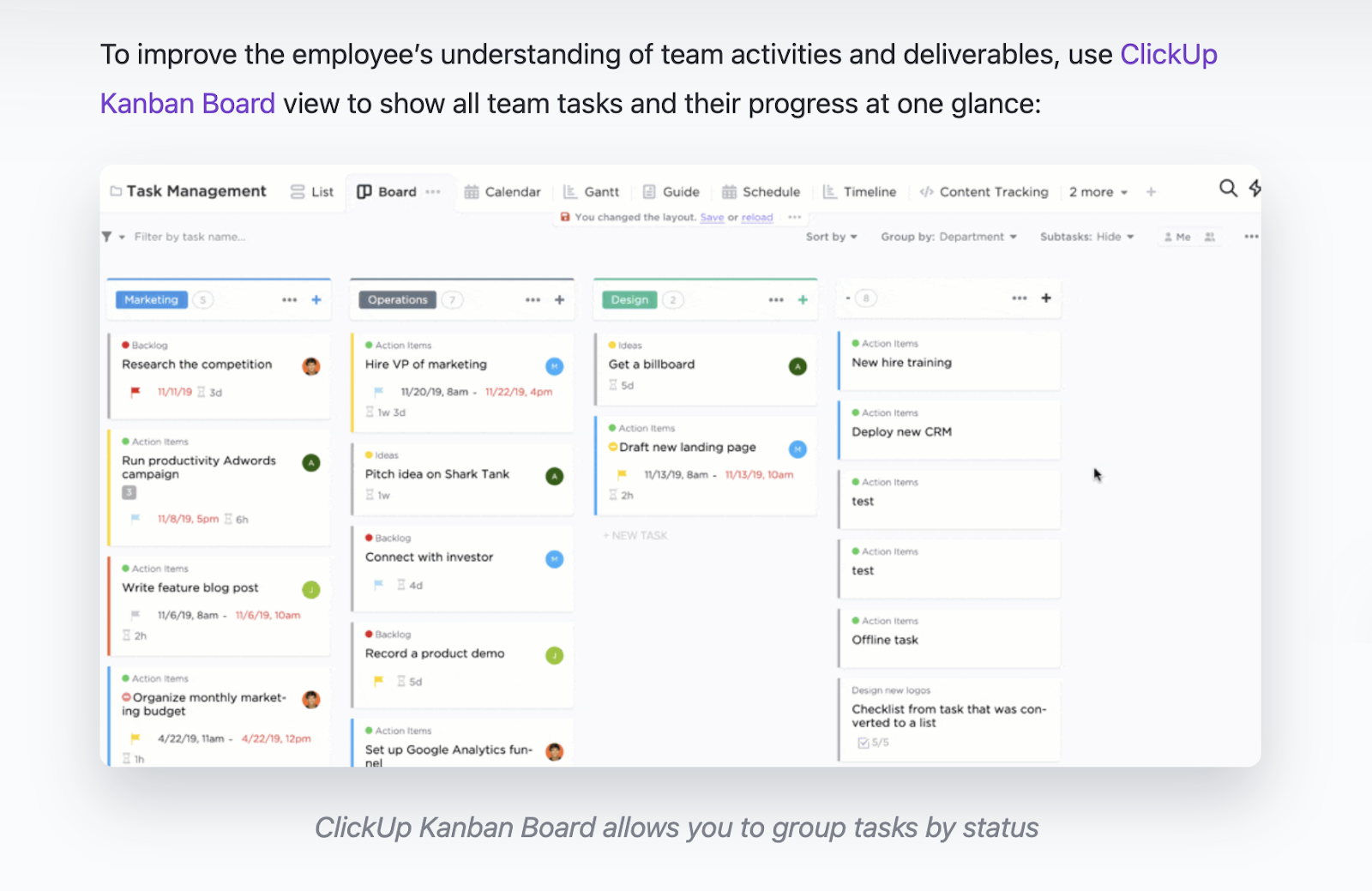
Task: Click the Design column label
Action: 630,300
